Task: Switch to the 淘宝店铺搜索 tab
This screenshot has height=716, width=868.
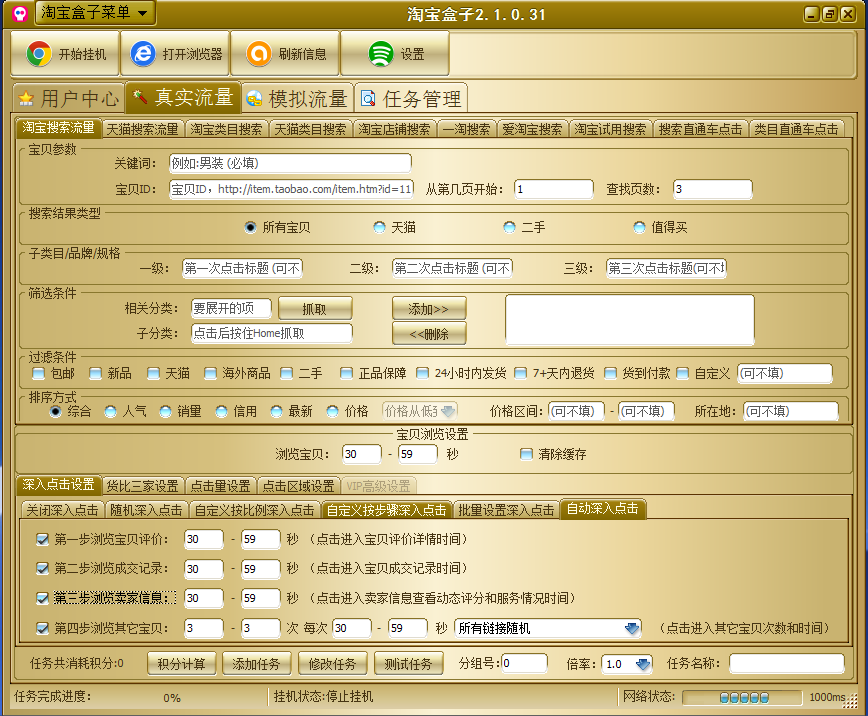Action: pos(394,130)
